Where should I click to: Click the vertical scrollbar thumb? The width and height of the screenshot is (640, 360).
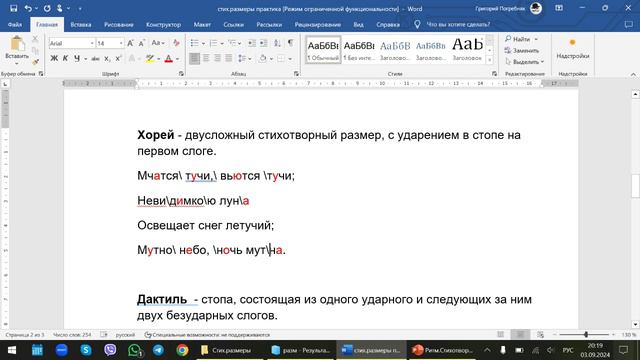[x=635, y=185]
